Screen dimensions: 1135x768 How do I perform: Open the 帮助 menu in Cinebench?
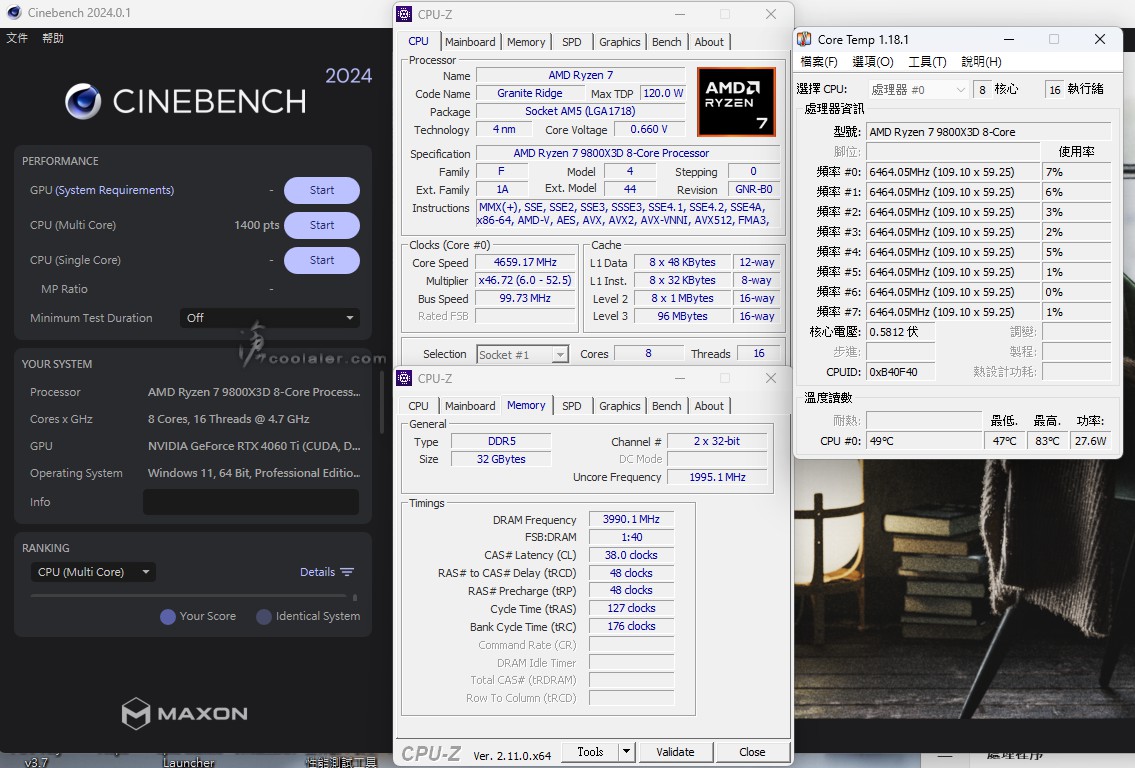tap(53, 38)
